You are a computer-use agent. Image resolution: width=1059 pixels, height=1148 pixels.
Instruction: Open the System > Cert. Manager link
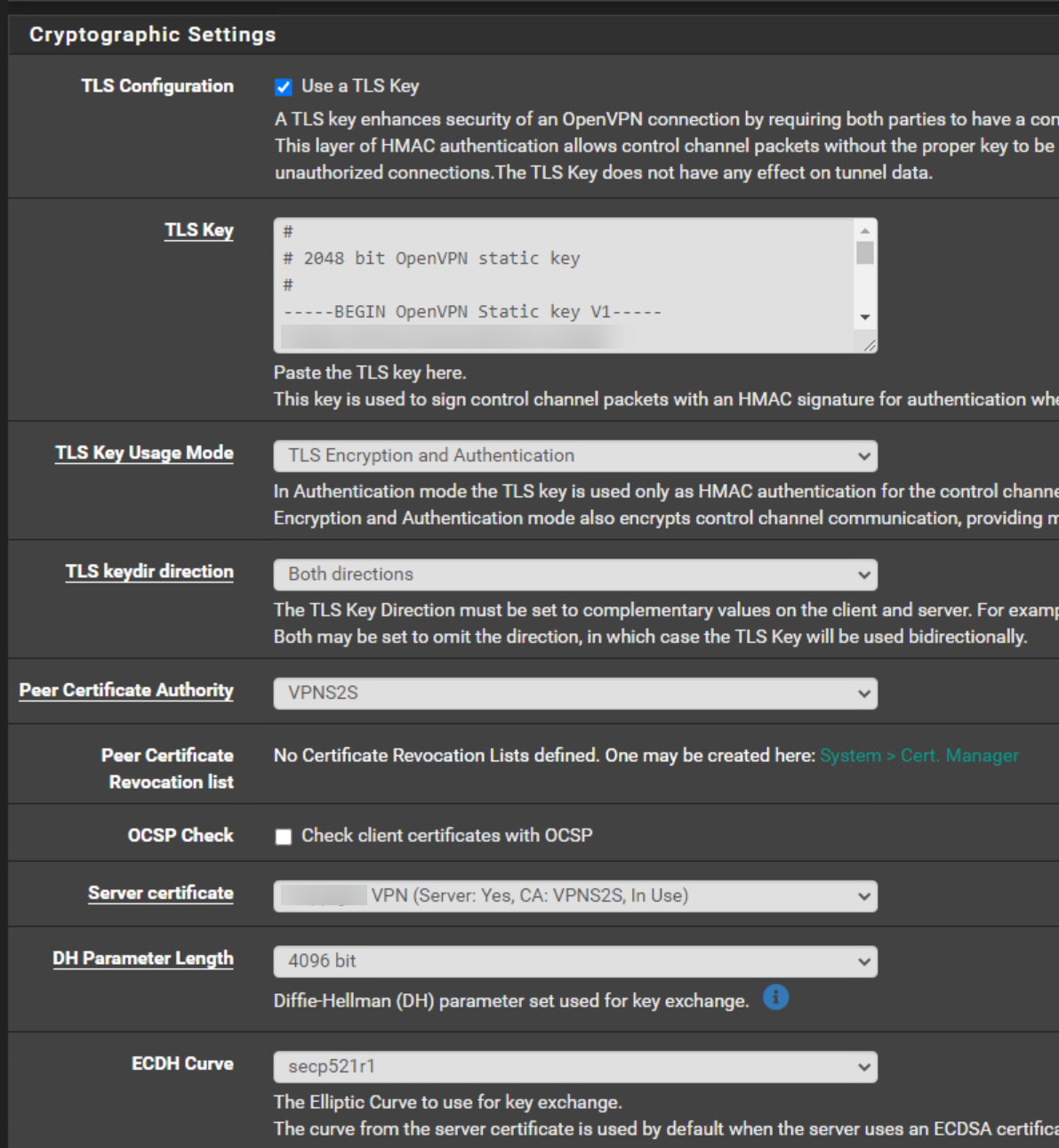tap(919, 756)
